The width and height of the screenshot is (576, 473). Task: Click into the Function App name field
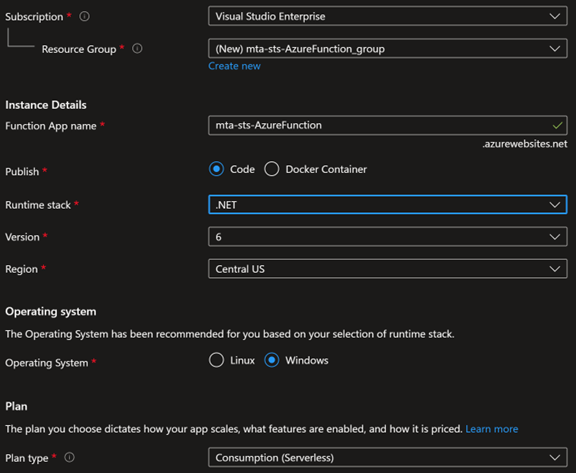pyautogui.click(x=388, y=125)
